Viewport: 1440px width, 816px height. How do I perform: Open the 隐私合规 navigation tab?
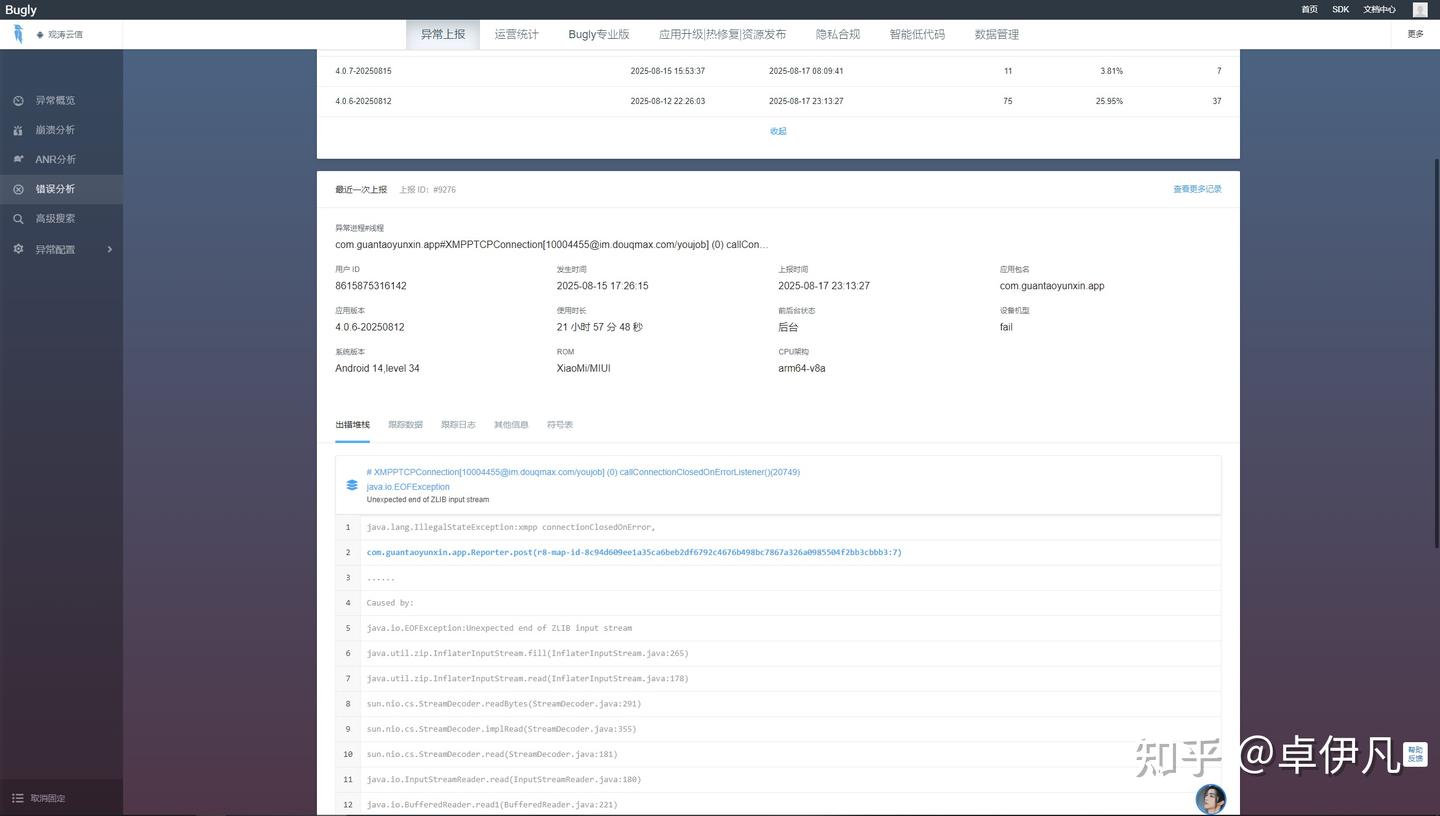[x=838, y=33]
